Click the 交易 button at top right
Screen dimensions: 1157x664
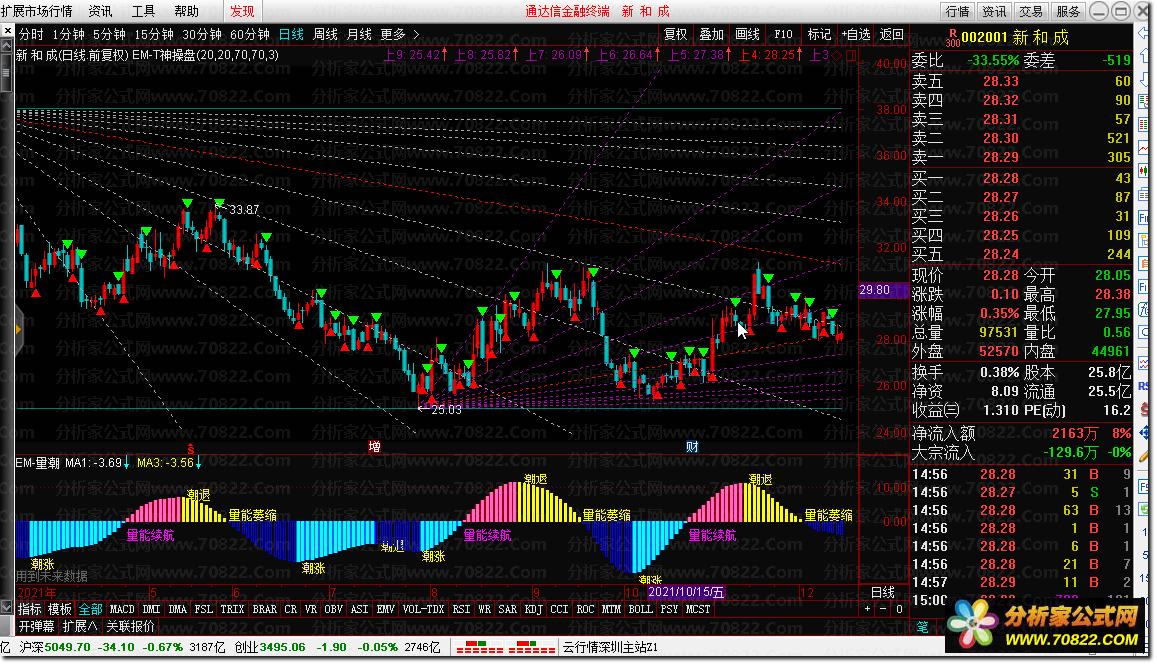pyautogui.click(x=1031, y=11)
